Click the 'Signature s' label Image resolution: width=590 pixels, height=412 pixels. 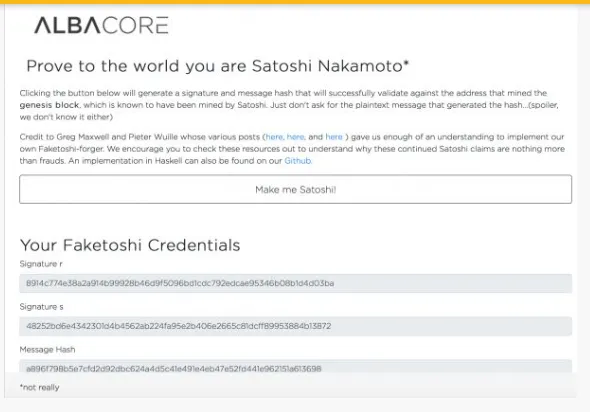(41, 307)
